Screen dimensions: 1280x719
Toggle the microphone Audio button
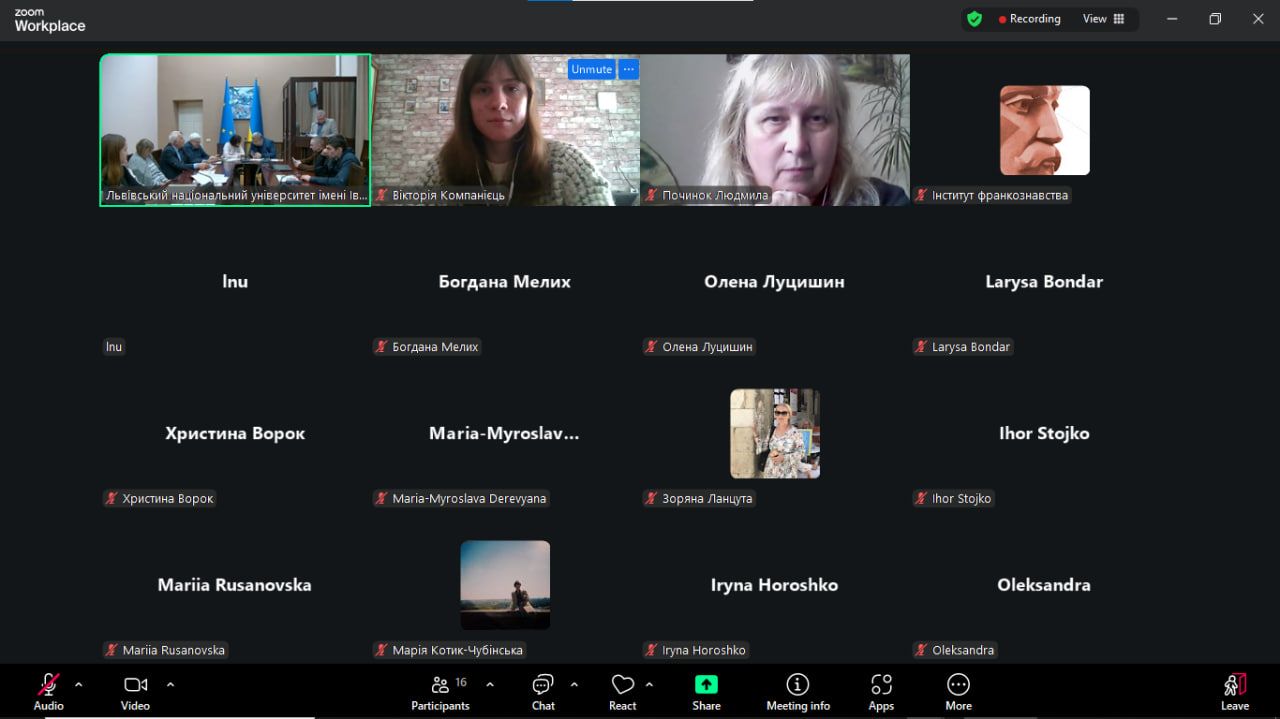(x=48, y=691)
